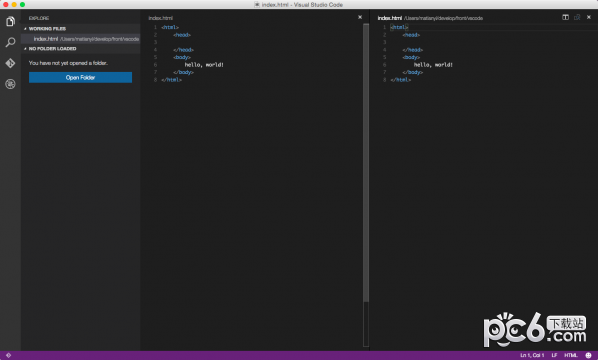The width and height of the screenshot is (598, 360).
Task: Click the <html> tag in left editor
Action: pos(170,27)
